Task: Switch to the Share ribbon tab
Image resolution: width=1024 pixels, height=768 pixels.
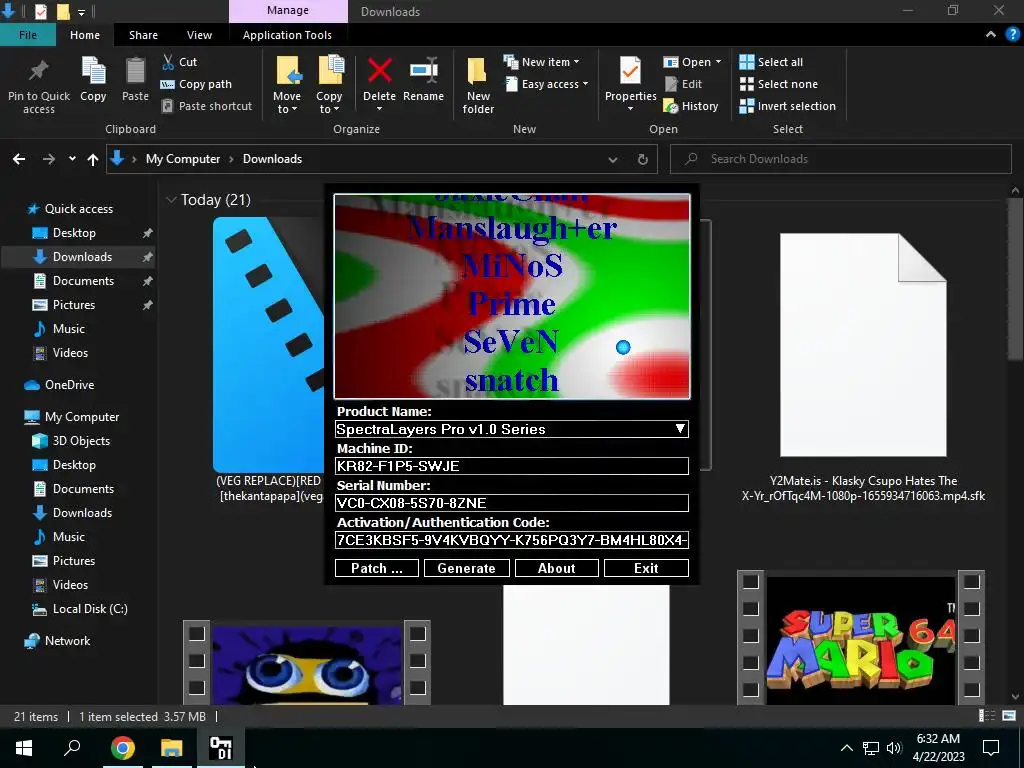Action: (143, 35)
